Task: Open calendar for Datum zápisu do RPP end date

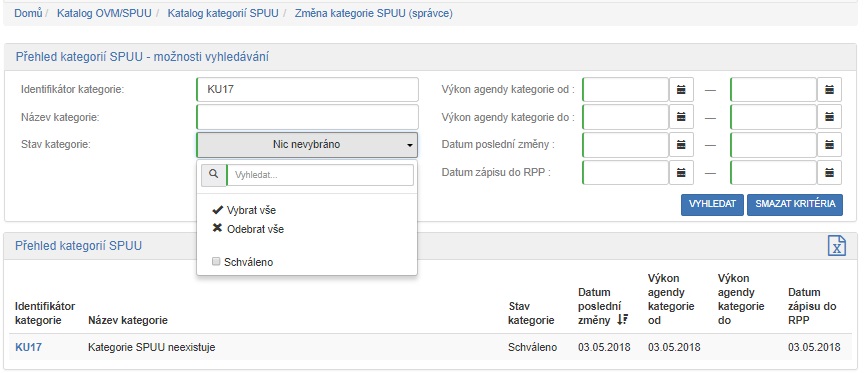Action: [x=829, y=172]
